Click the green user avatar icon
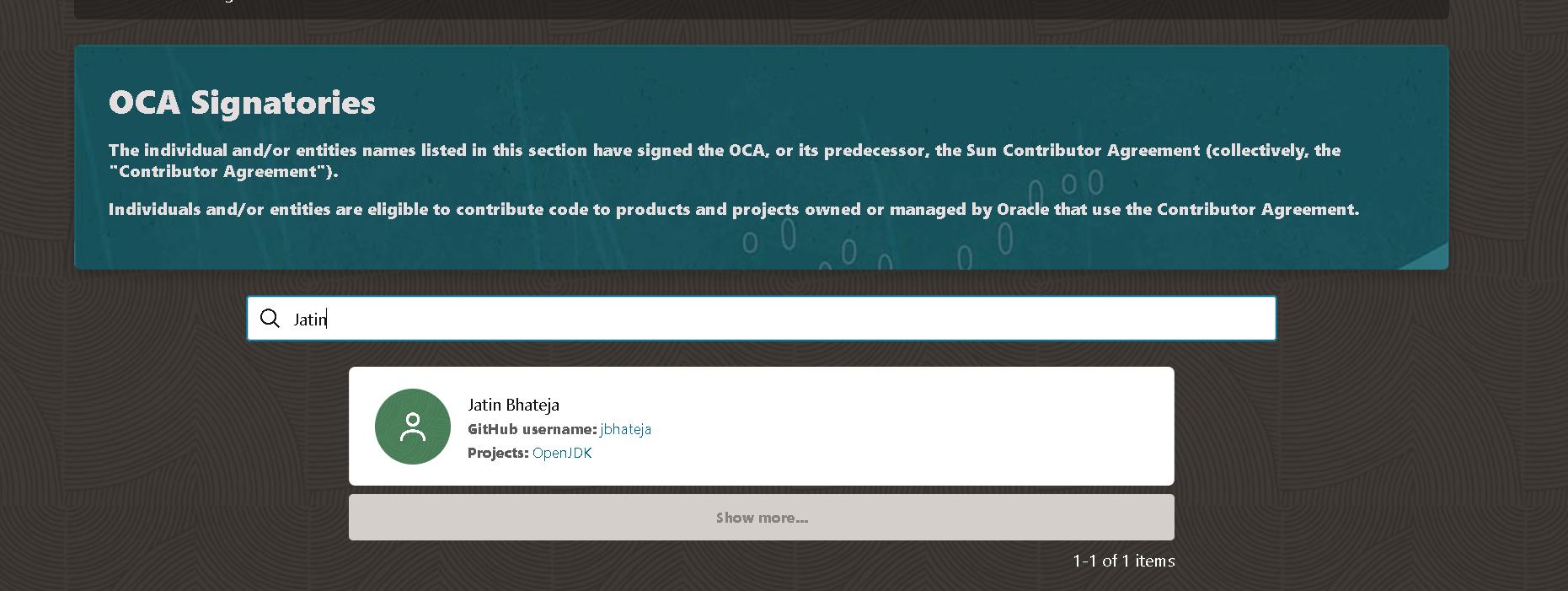Screen dimensions: 1568x591 point(413,427)
